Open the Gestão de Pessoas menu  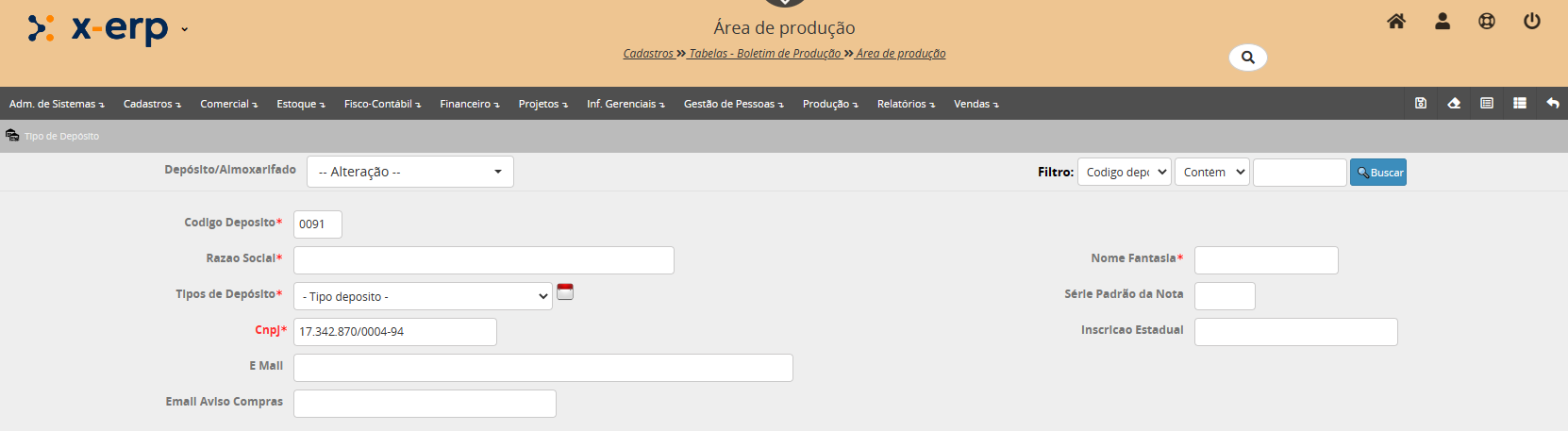pos(733,104)
